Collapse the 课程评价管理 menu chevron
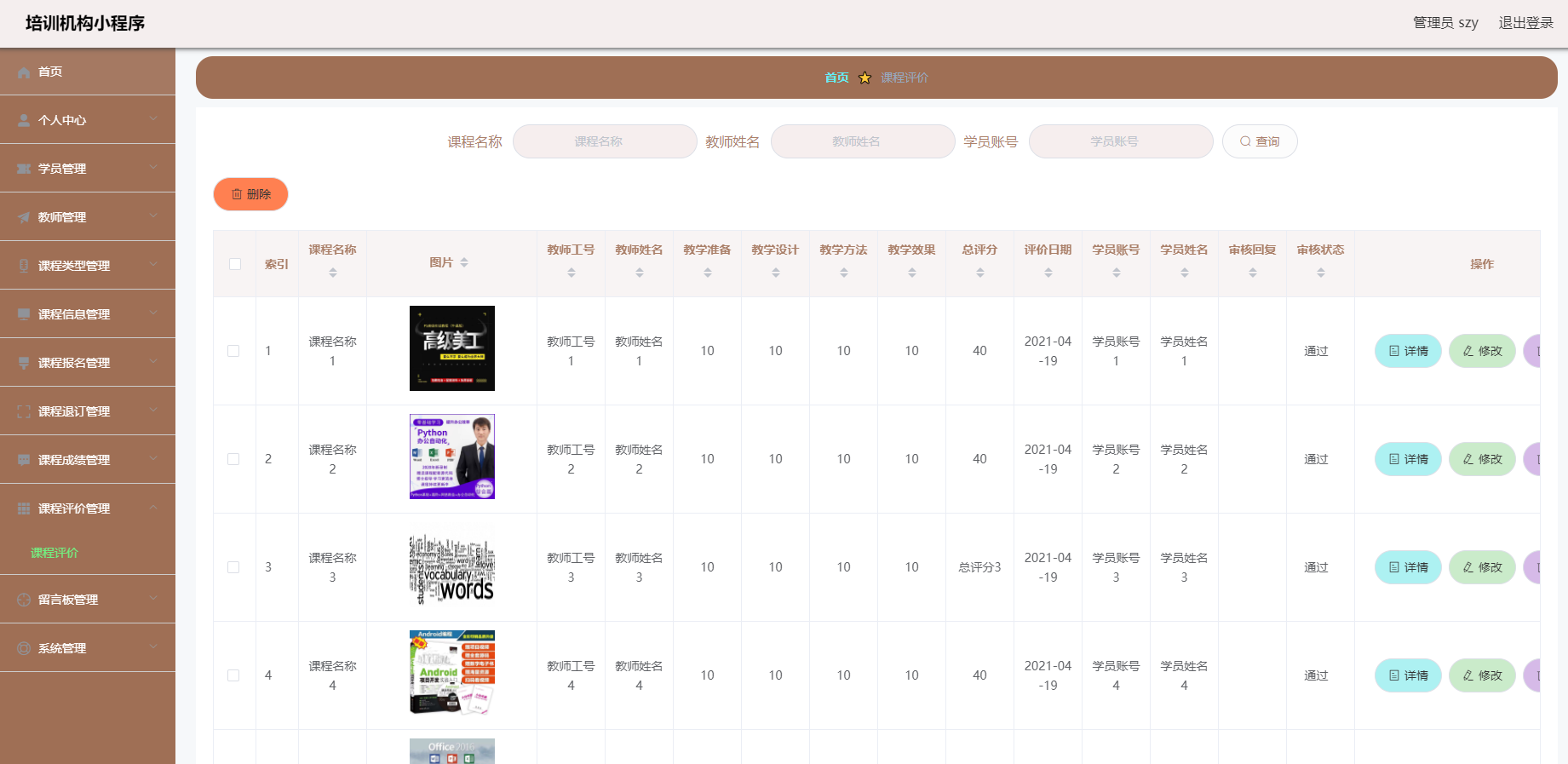The image size is (1568, 764). (x=153, y=508)
